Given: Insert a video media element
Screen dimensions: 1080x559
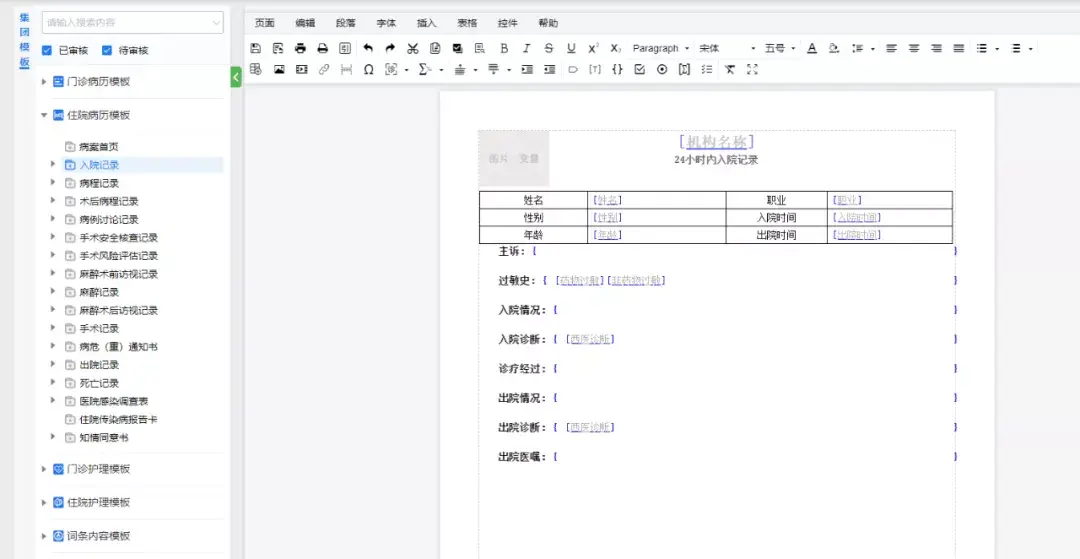Looking at the screenshot, I should tap(301, 70).
